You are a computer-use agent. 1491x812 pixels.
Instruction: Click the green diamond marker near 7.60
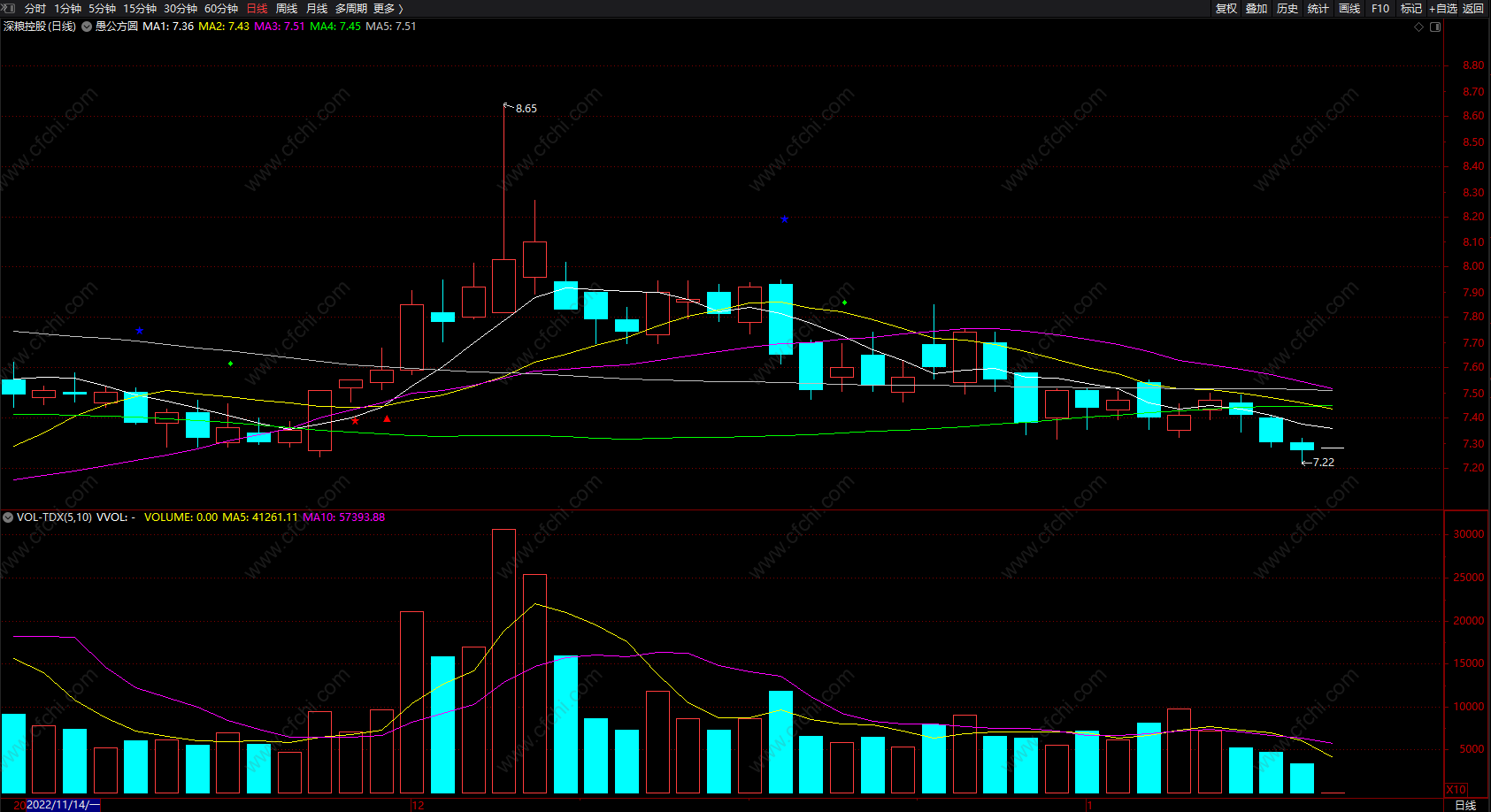pyautogui.click(x=231, y=364)
